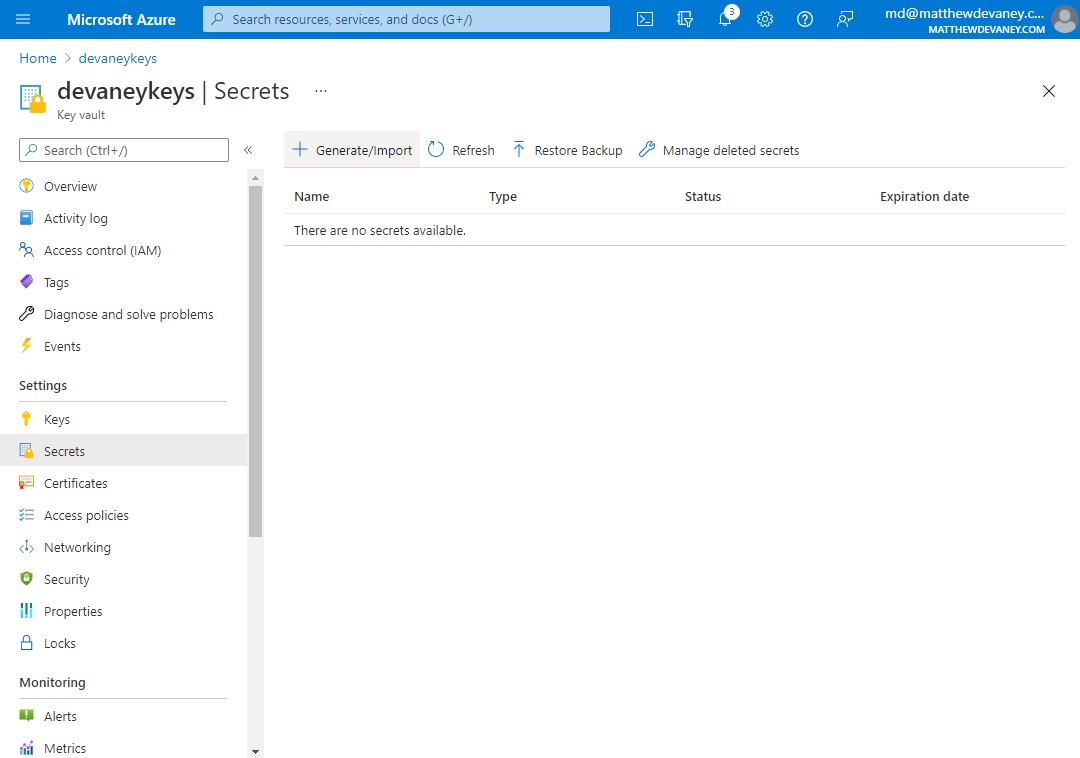Refresh the secrets list

tap(461, 149)
